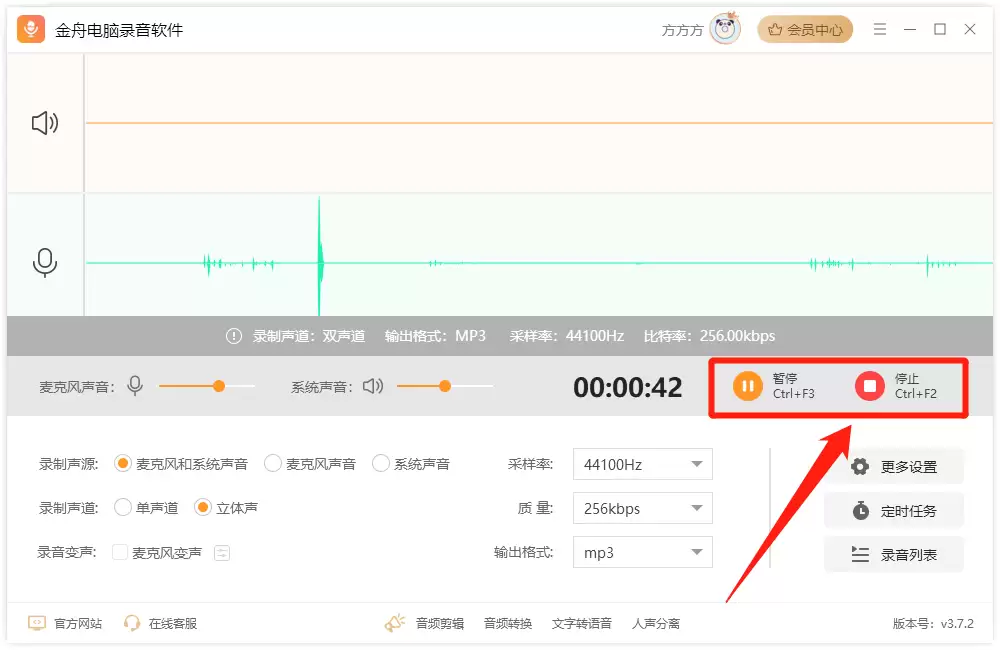Viewport: 1000px width, 650px height.
Task: Open the user avatar profile
Action: pos(725,29)
